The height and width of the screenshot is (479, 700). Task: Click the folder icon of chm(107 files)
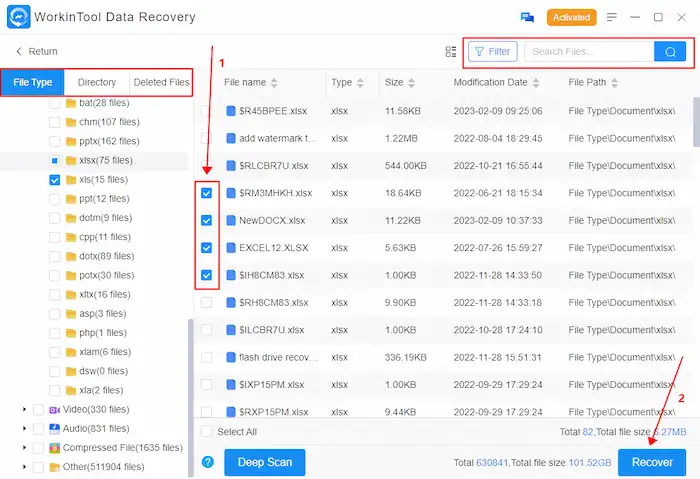pos(71,122)
